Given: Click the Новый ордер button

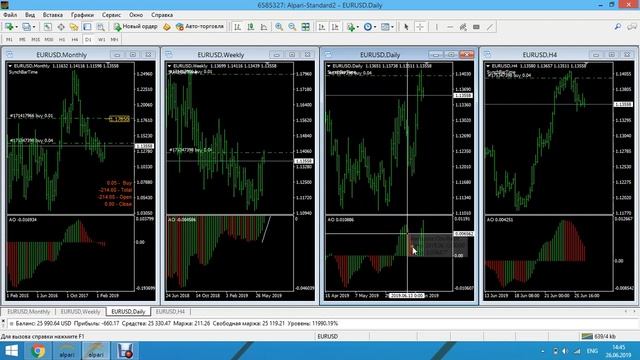Looking at the screenshot, I should (x=136, y=27).
